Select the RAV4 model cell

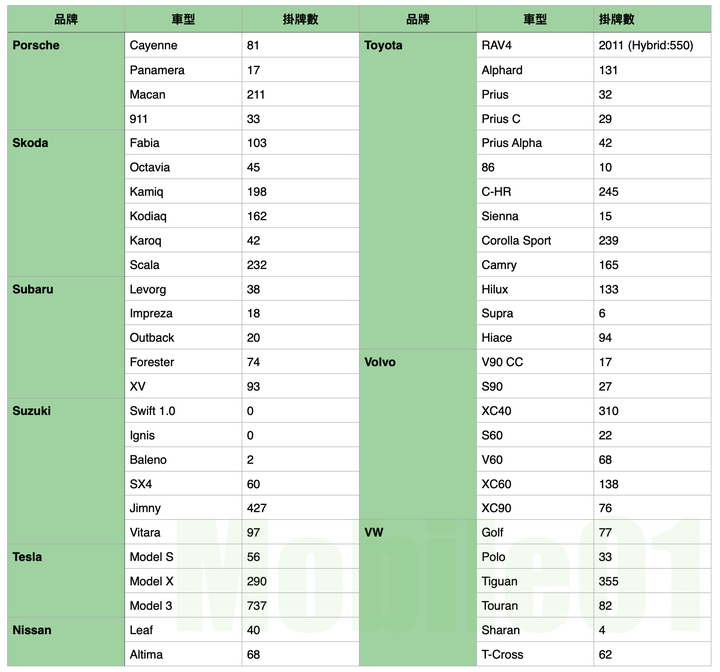535,45
